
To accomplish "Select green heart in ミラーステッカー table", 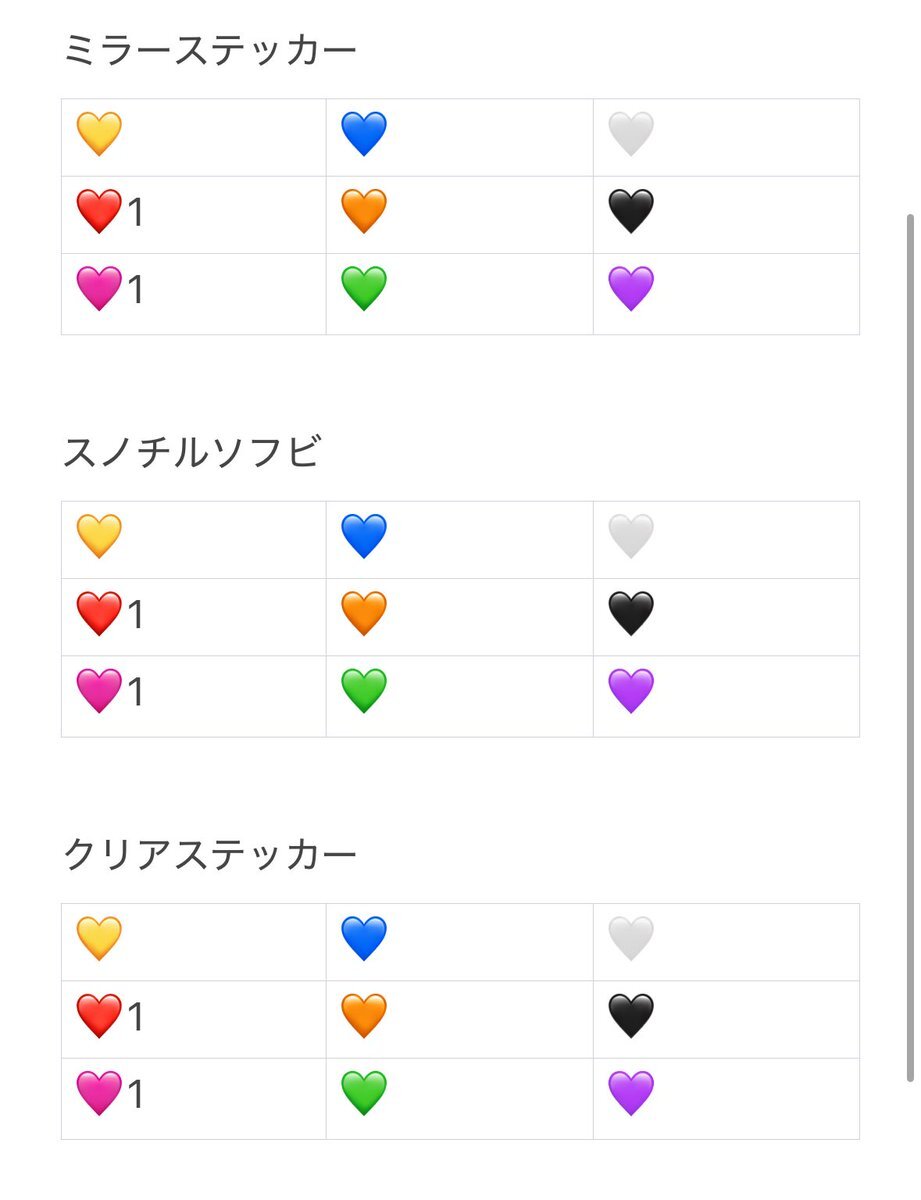I will click(364, 290).
